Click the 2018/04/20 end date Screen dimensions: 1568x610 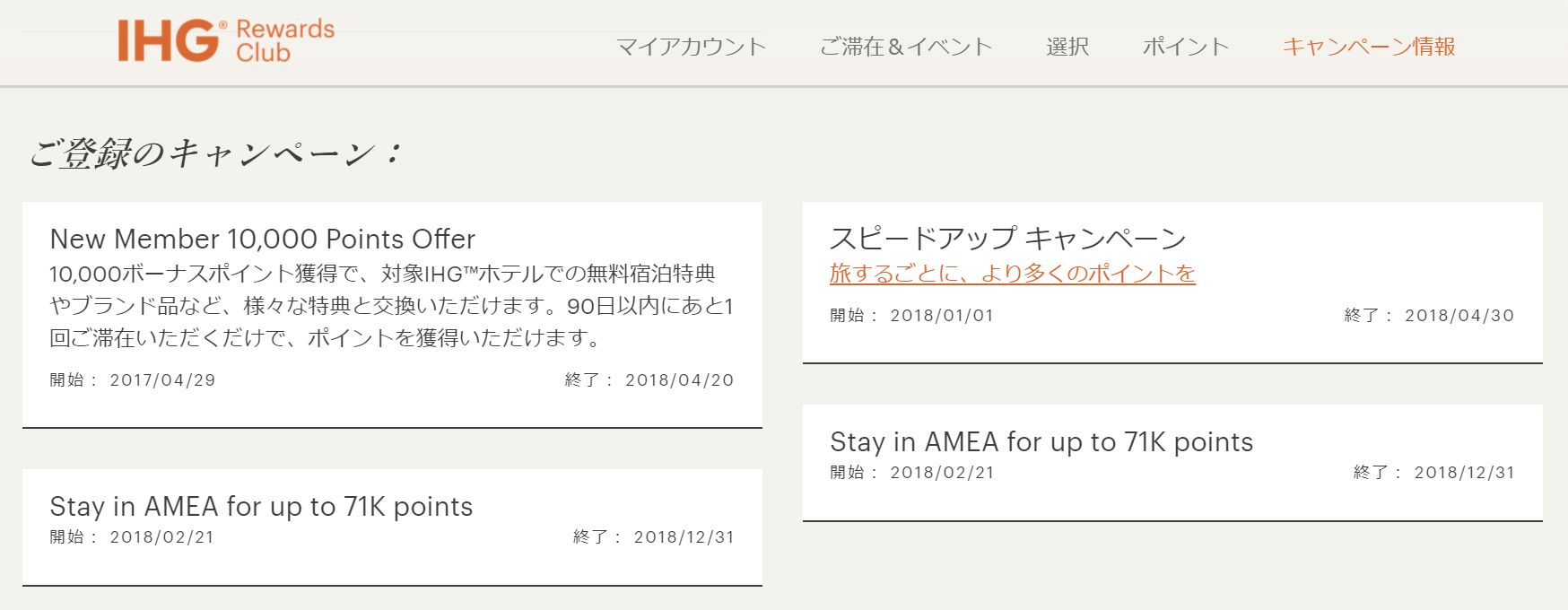[679, 380]
